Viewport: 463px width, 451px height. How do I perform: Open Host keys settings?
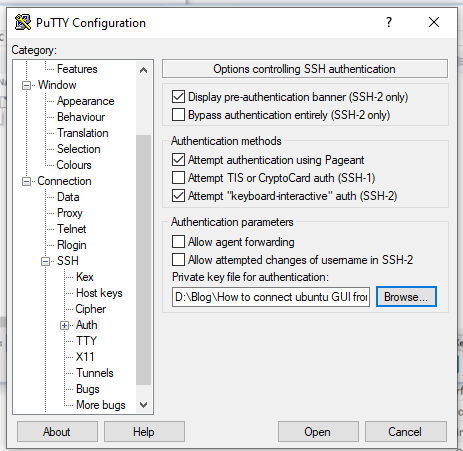pos(99,293)
